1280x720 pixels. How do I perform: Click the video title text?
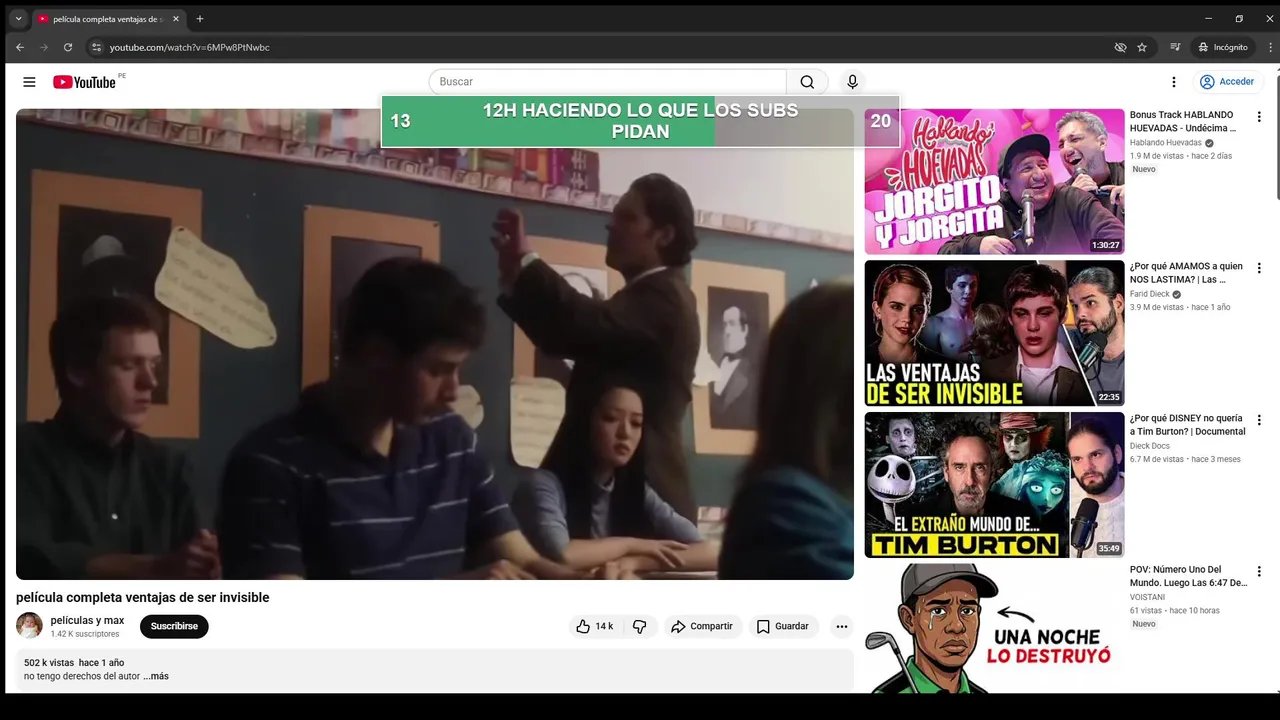[x=142, y=597]
